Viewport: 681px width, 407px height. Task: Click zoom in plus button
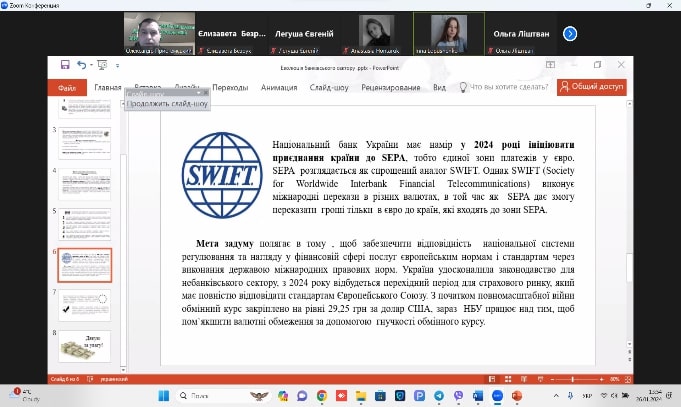[x=602, y=379]
